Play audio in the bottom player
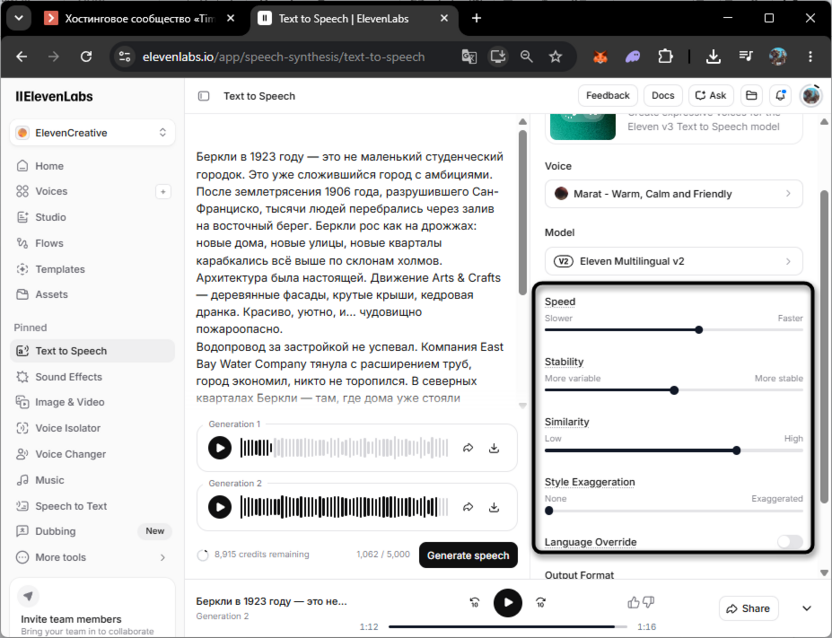 point(508,602)
